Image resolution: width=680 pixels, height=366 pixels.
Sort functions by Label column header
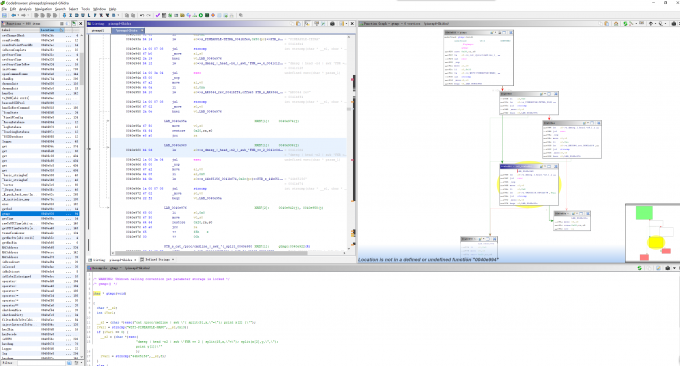coord(20,30)
